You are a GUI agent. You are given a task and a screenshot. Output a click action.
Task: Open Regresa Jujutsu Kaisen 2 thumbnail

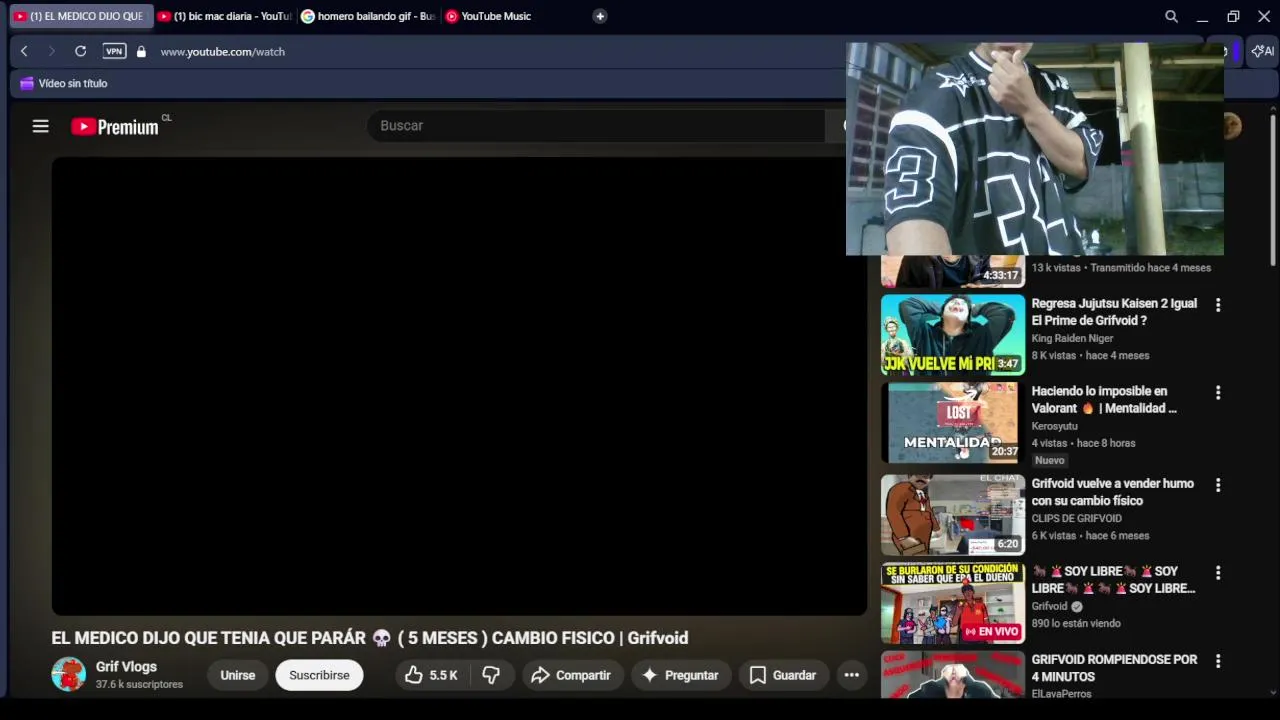[x=953, y=335]
